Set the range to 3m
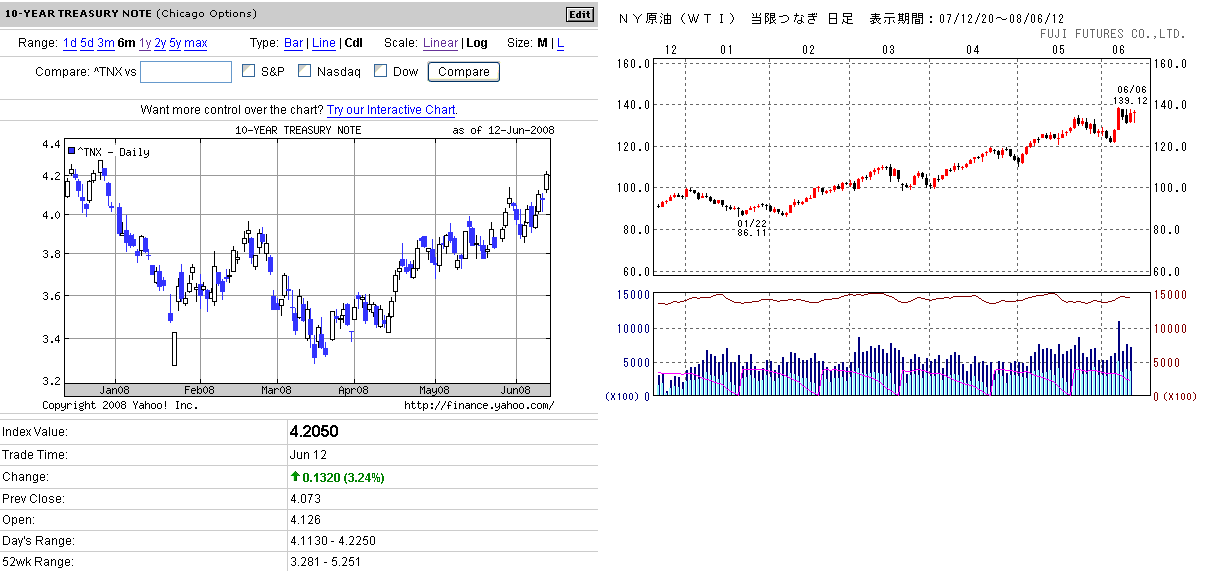 pos(105,43)
